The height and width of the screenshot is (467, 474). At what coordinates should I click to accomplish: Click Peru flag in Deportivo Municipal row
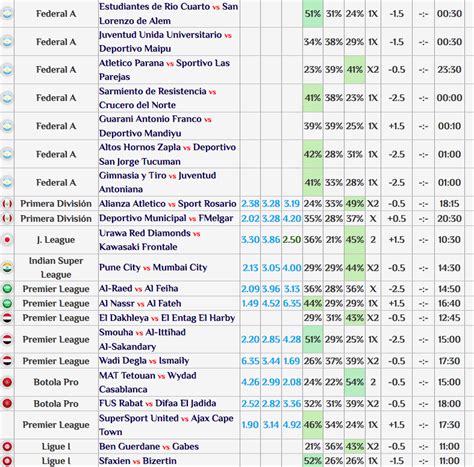click(x=7, y=219)
